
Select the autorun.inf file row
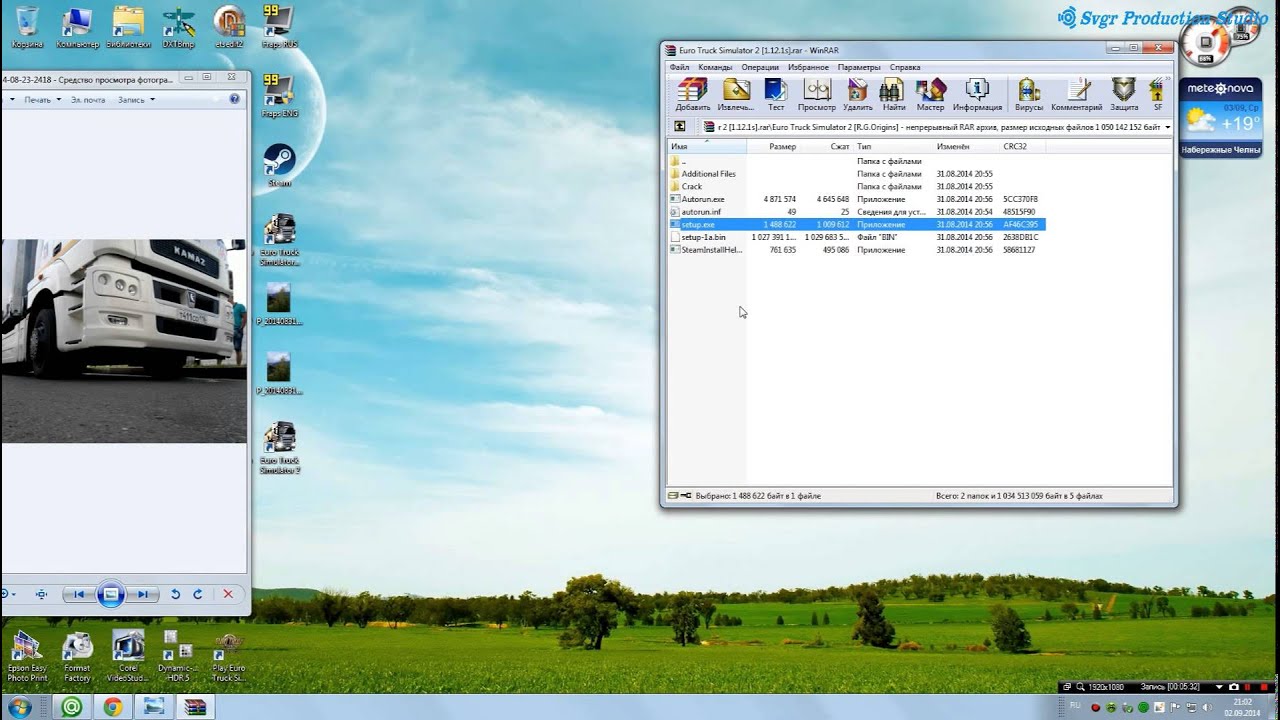[856, 212]
